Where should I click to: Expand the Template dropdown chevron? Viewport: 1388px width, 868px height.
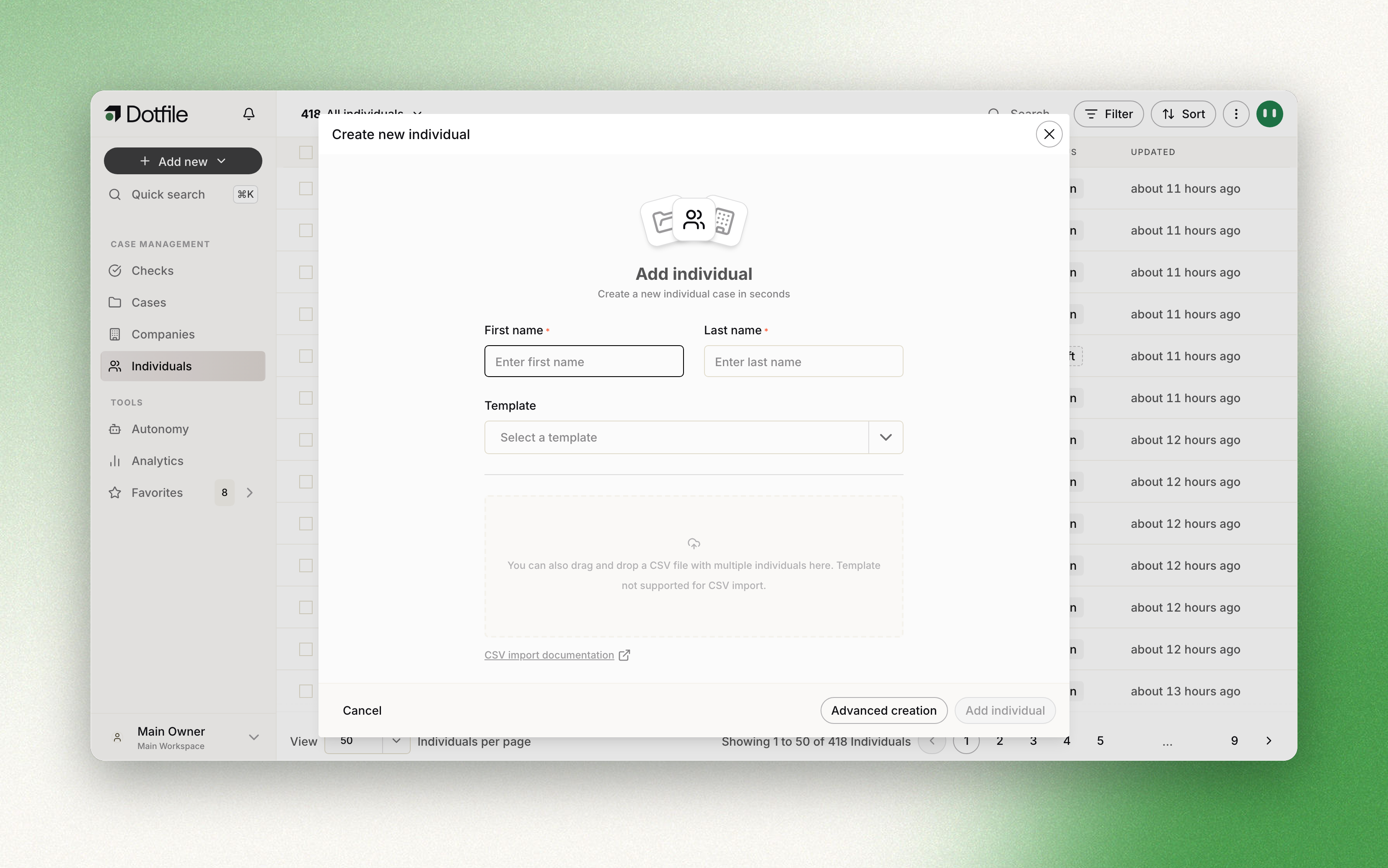[886, 437]
